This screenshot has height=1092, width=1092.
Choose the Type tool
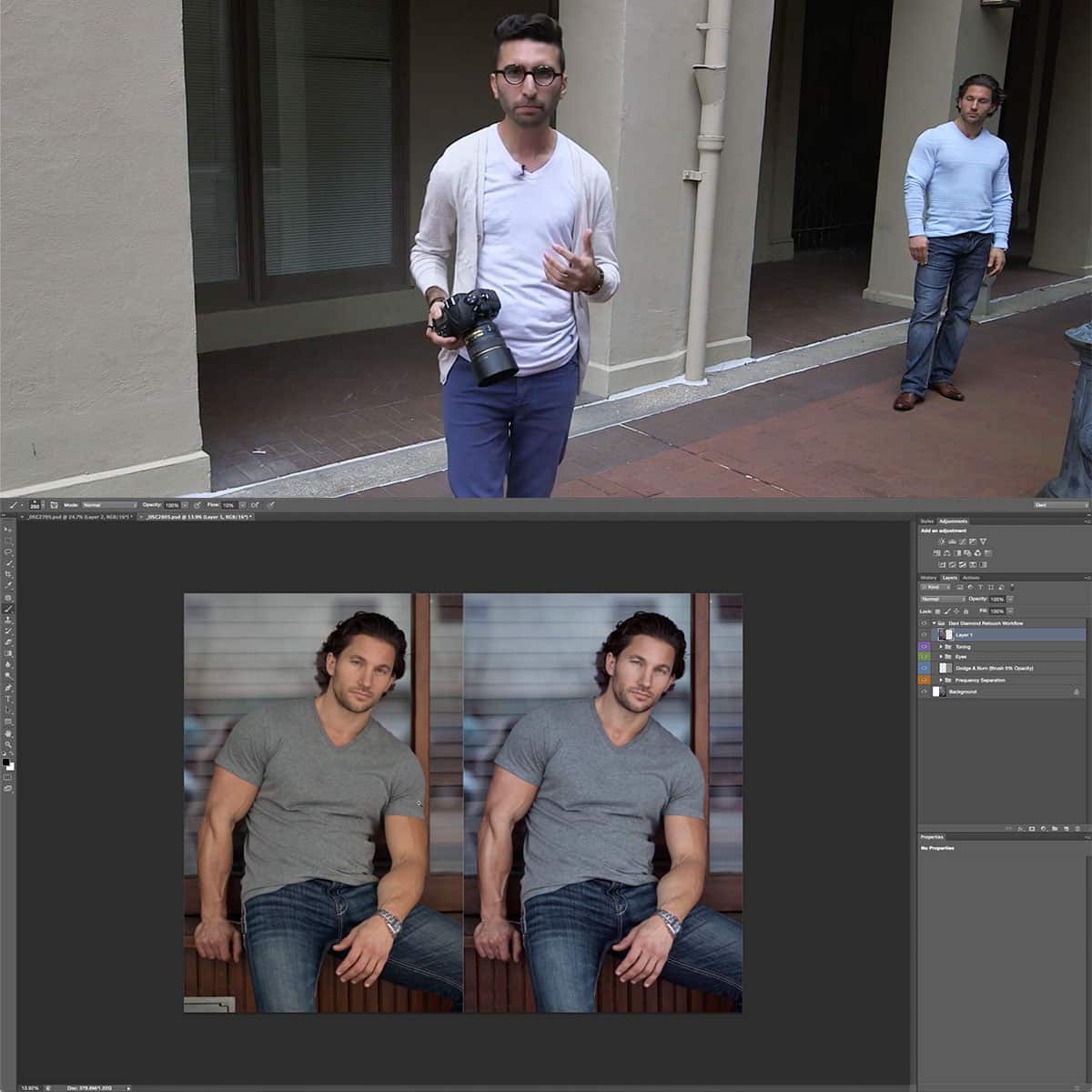[7, 699]
